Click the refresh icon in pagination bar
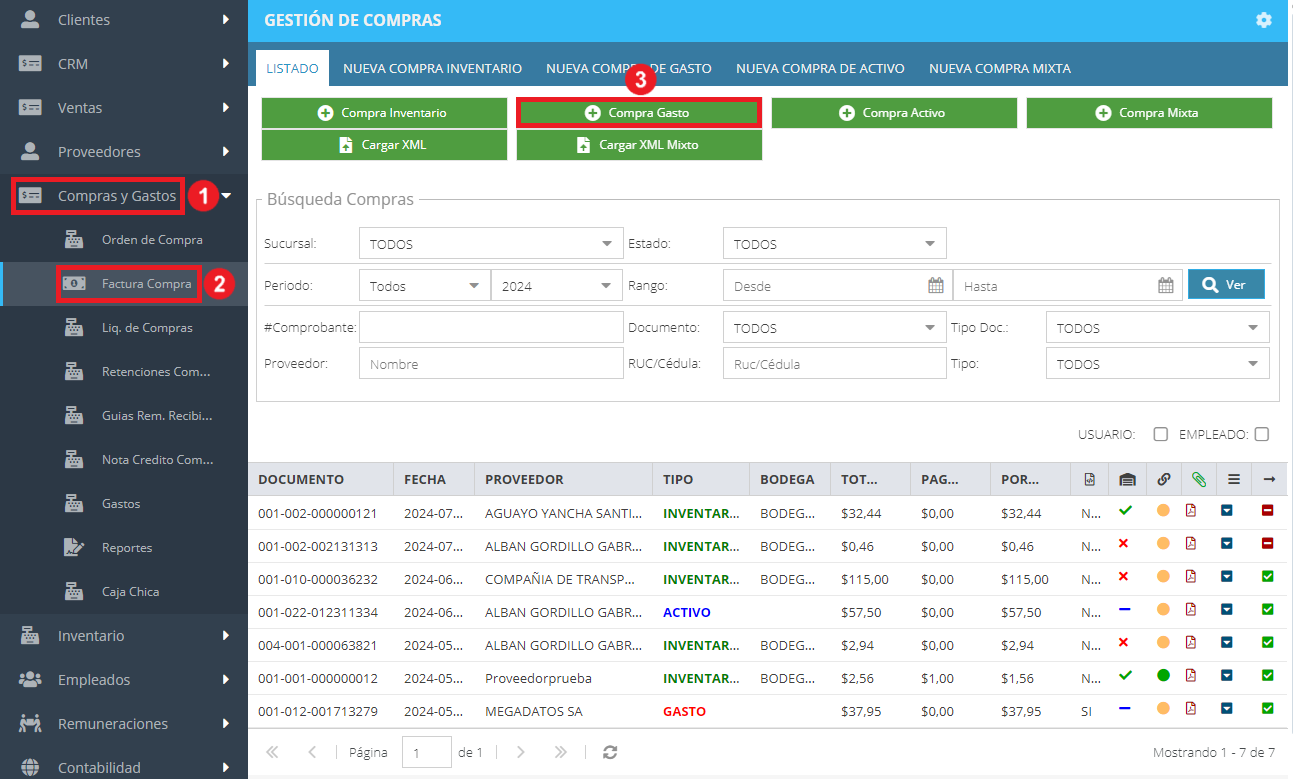Image resolution: width=1293 pixels, height=779 pixels. pos(610,752)
